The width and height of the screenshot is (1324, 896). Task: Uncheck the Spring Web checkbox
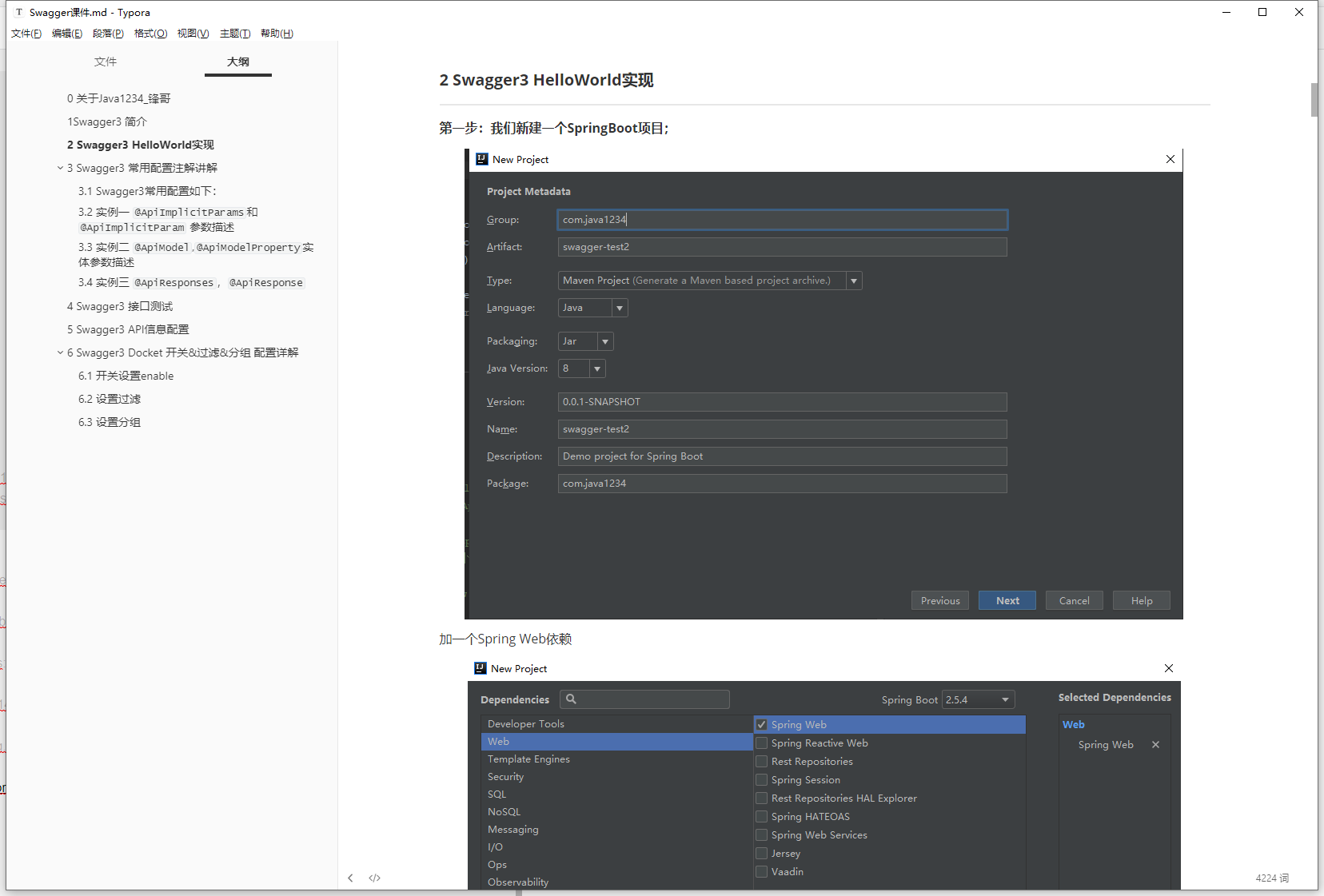(762, 725)
